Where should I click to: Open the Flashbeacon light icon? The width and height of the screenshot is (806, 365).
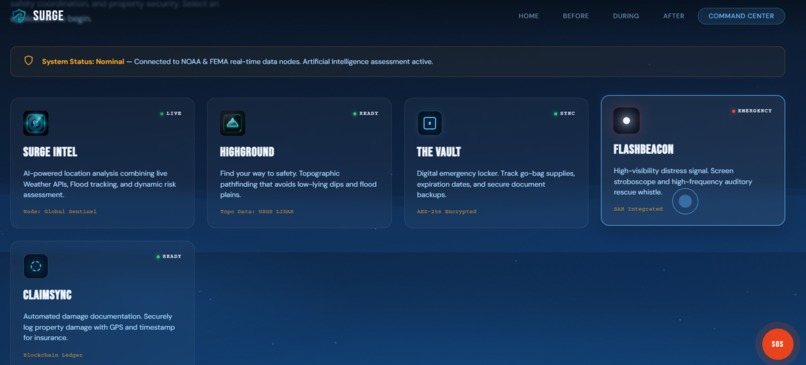(x=626, y=121)
